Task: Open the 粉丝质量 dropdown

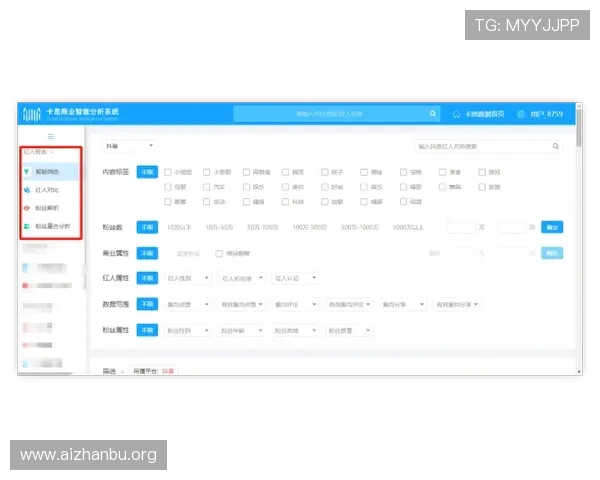Action: [x=349, y=330]
